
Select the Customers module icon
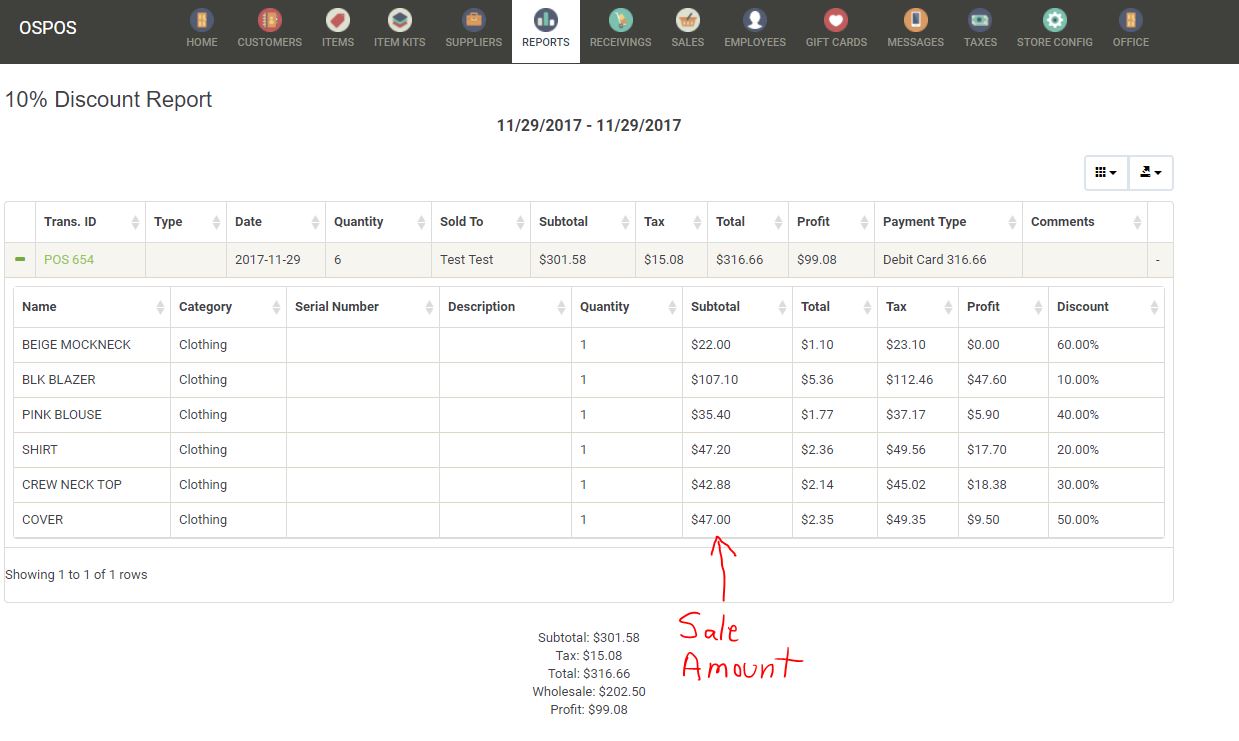coord(269,22)
